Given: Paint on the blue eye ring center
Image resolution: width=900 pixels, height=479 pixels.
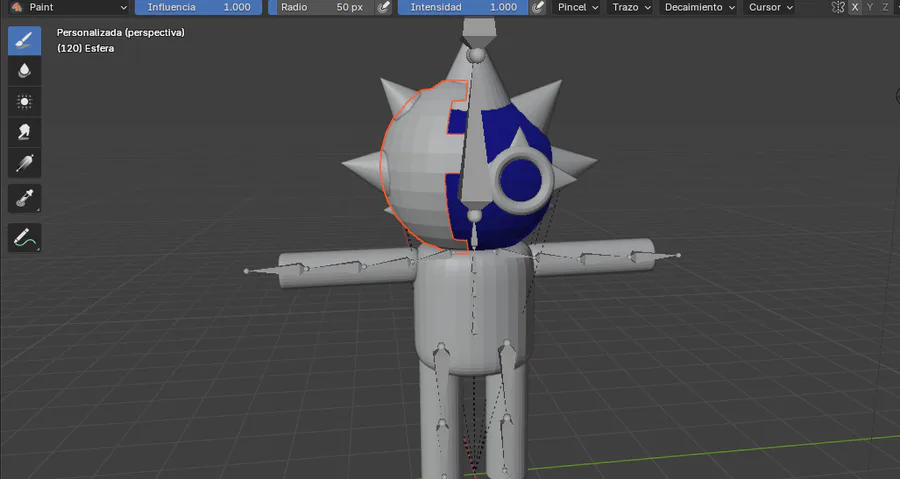Looking at the screenshot, I should (x=520, y=180).
